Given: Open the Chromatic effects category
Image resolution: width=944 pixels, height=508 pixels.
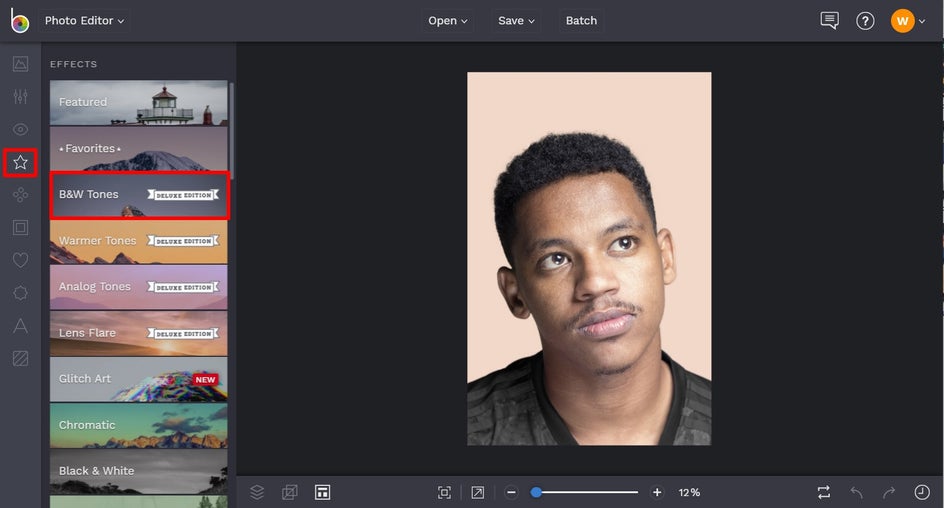Looking at the screenshot, I should 138,425.
